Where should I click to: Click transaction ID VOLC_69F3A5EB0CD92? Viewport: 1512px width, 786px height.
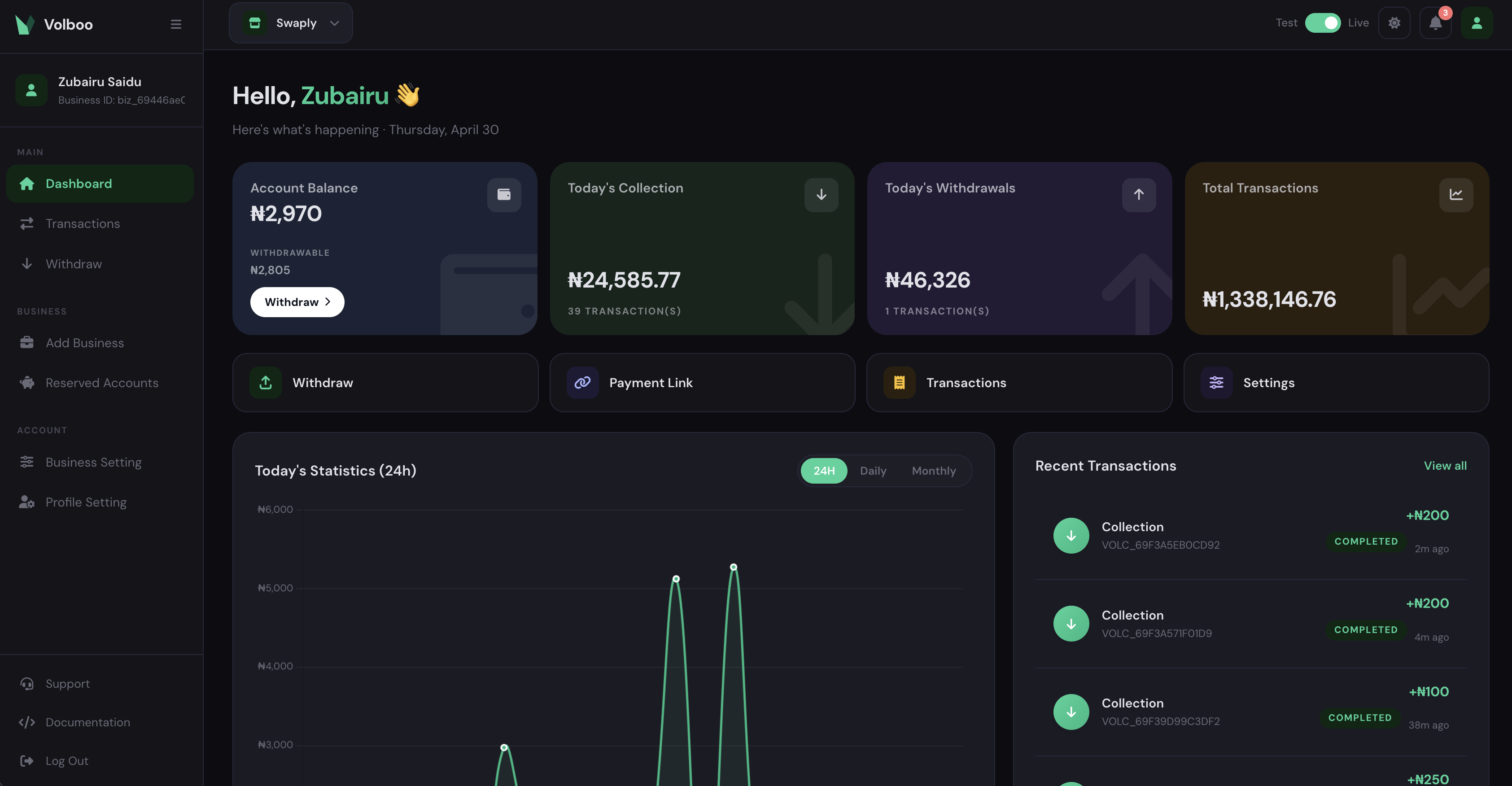point(1160,546)
